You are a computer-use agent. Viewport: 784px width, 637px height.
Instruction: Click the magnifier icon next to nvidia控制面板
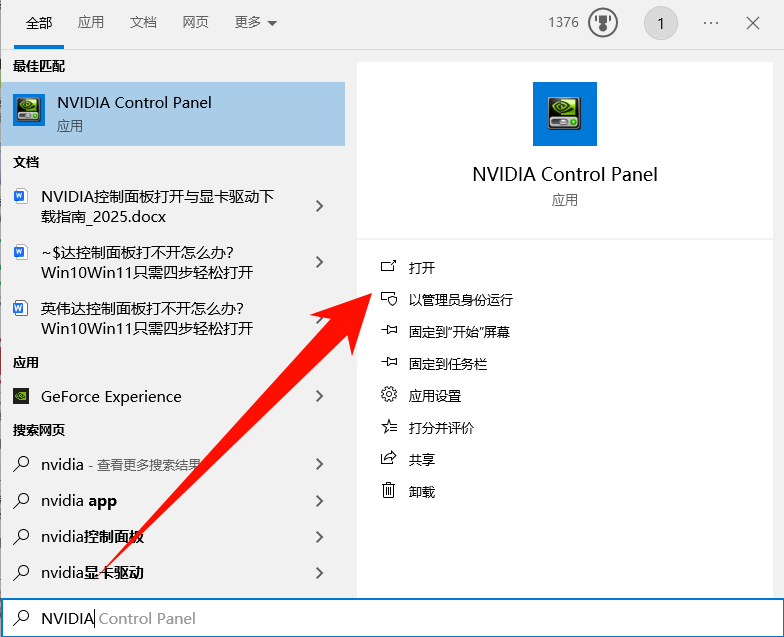point(21,536)
